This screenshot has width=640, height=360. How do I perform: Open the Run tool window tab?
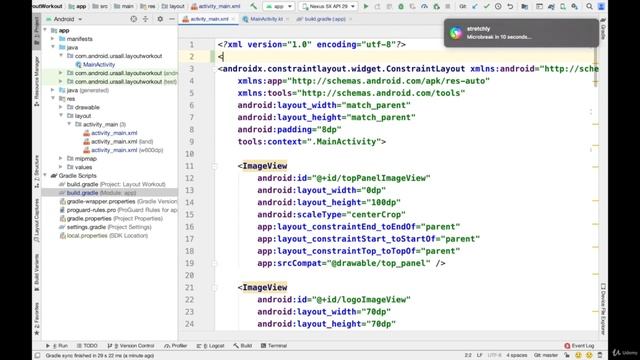click(x=57, y=346)
